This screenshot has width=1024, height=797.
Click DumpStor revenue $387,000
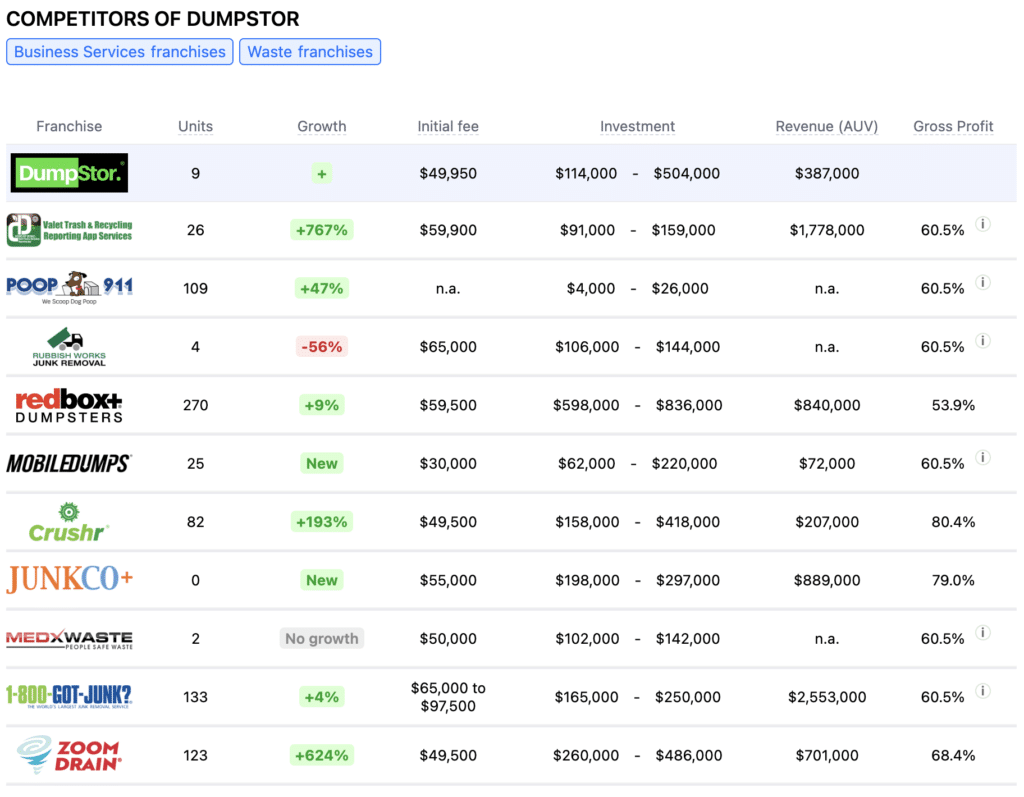(x=827, y=173)
